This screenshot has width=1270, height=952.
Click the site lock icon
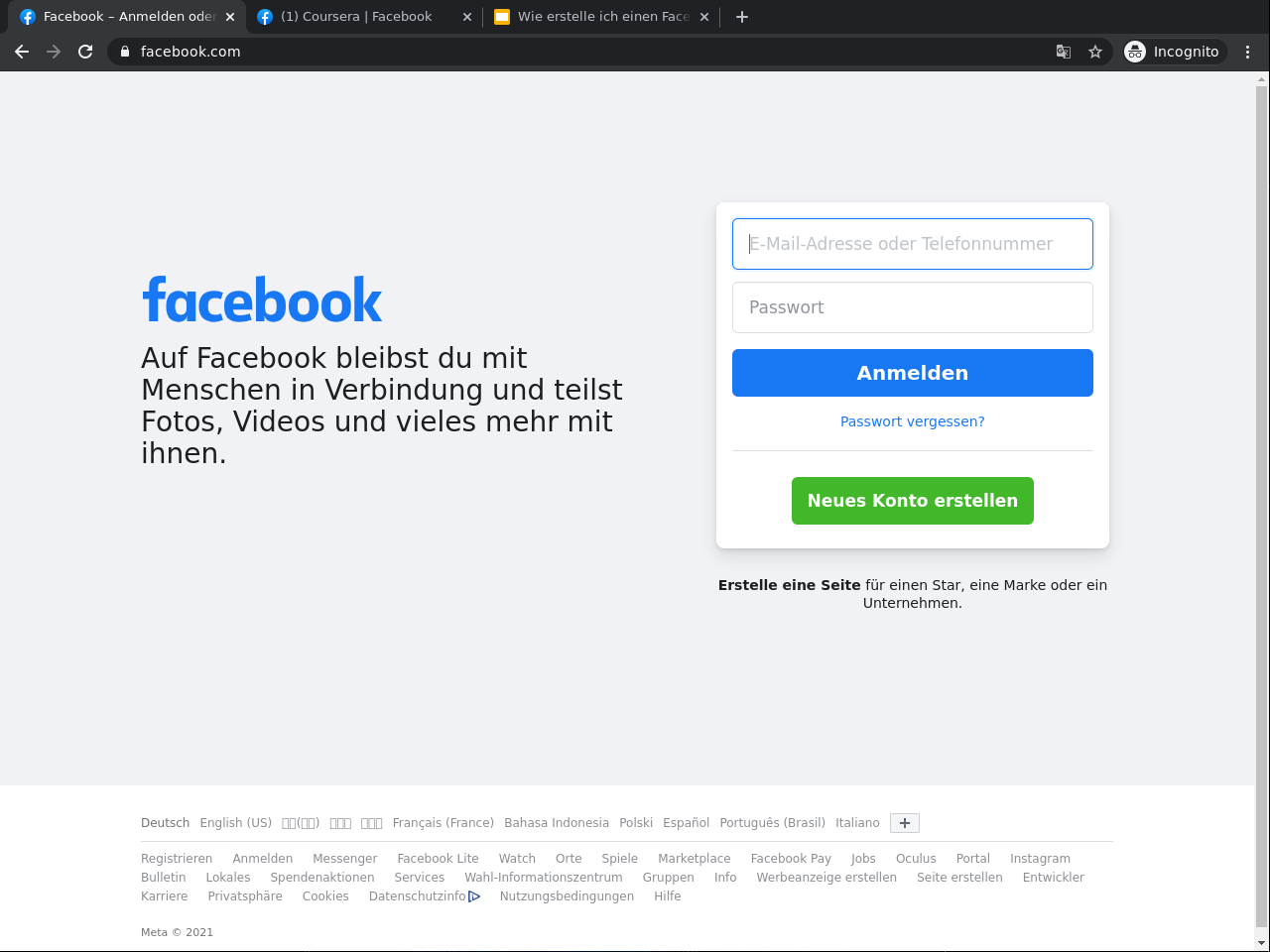pos(125,52)
